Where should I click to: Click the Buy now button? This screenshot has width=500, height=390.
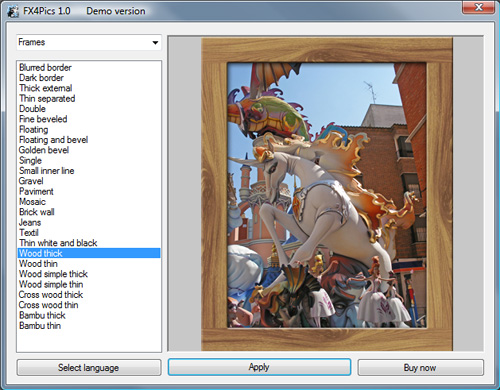click(420, 367)
